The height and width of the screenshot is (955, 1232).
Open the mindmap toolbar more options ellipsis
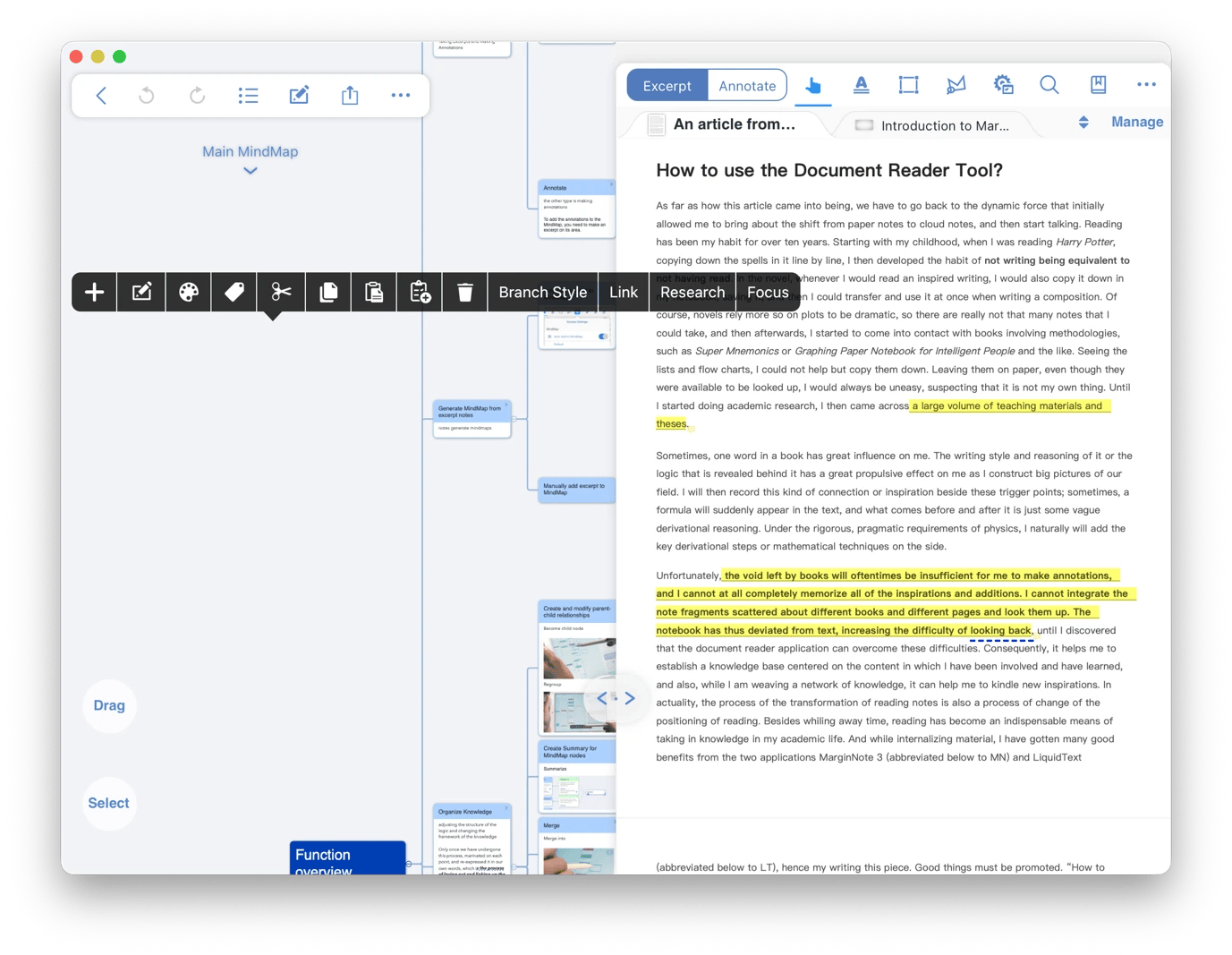coord(401,96)
